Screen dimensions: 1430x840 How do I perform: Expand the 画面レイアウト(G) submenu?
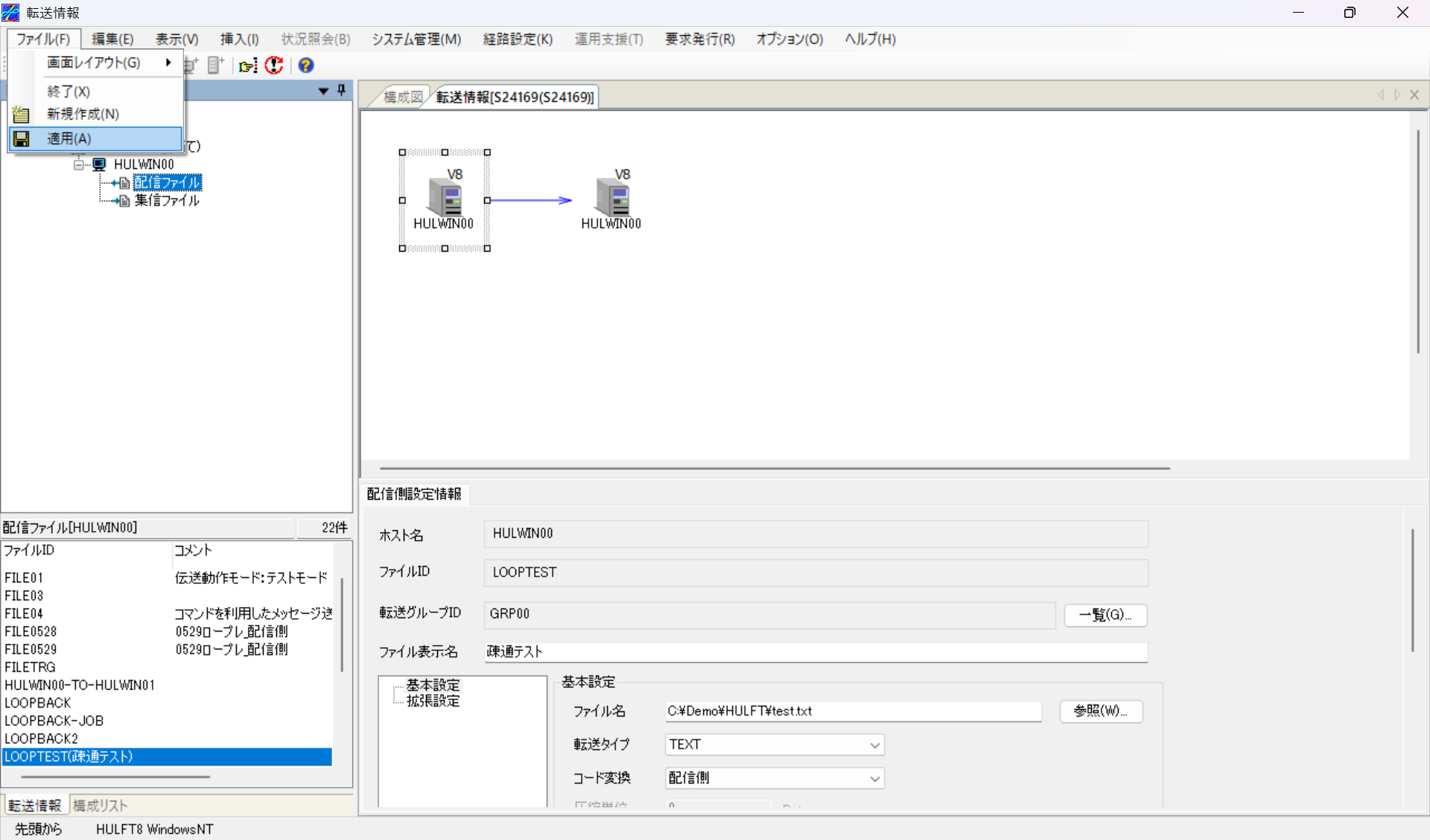[94, 63]
